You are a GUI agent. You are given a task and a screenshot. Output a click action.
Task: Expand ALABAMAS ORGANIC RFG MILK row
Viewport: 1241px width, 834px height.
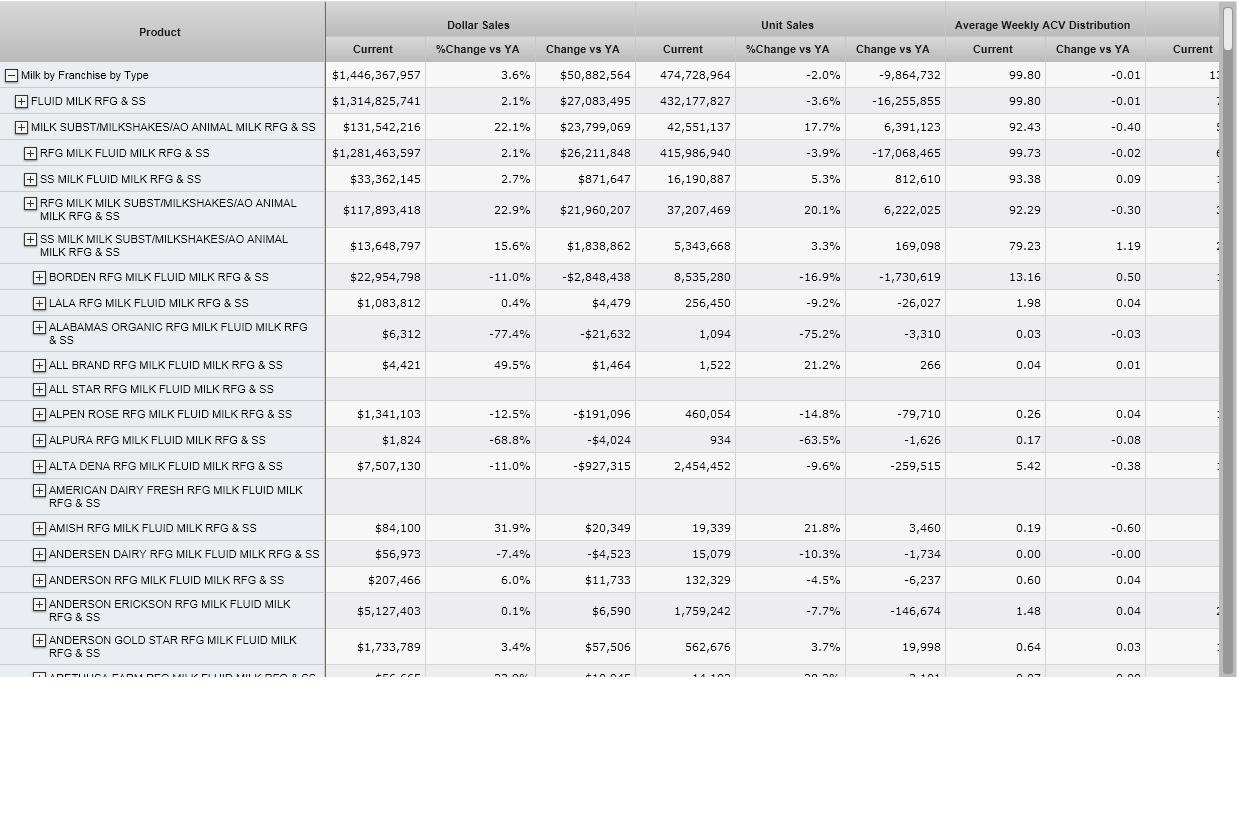click(x=39, y=328)
